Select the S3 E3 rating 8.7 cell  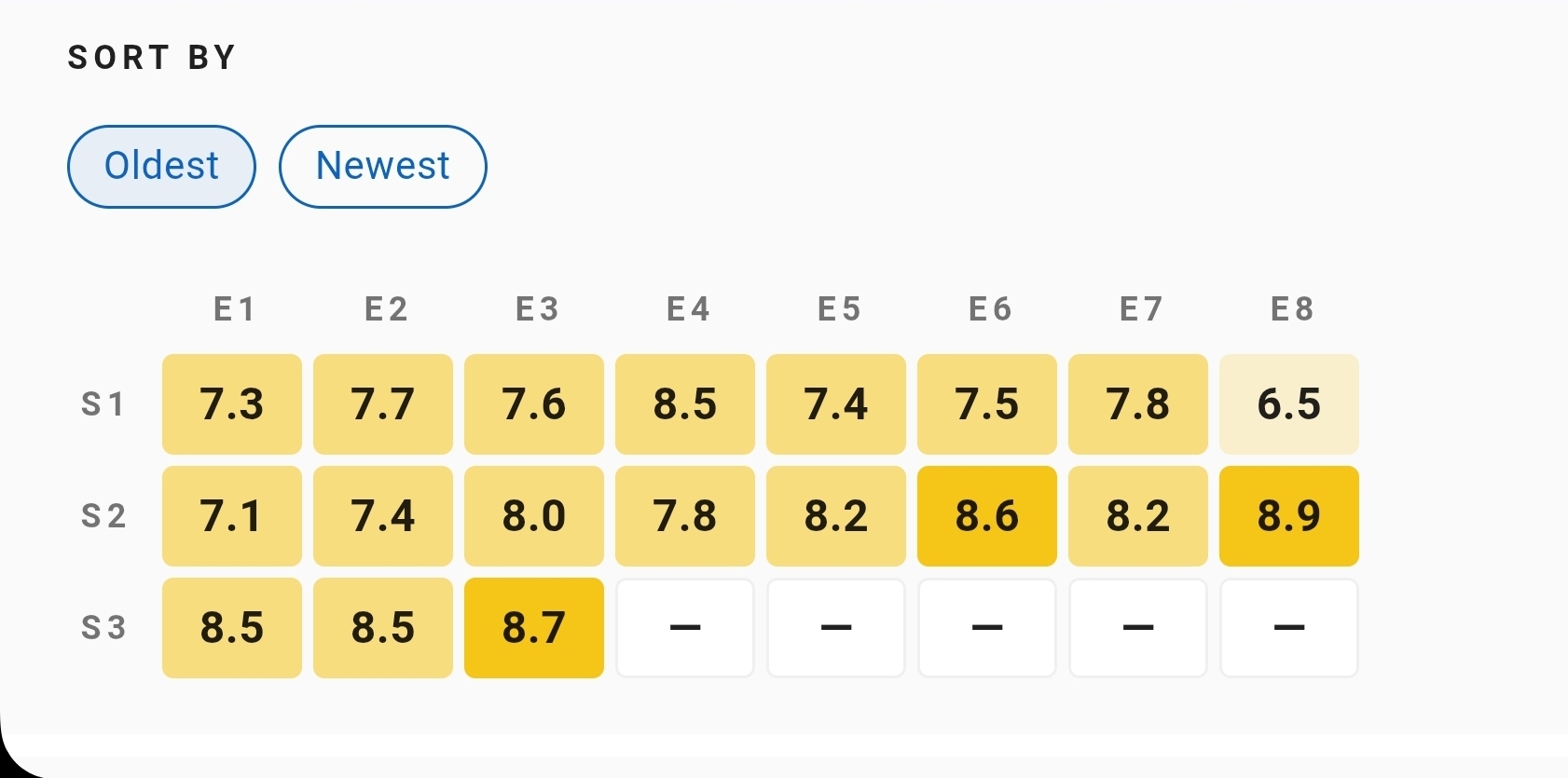click(534, 628)
